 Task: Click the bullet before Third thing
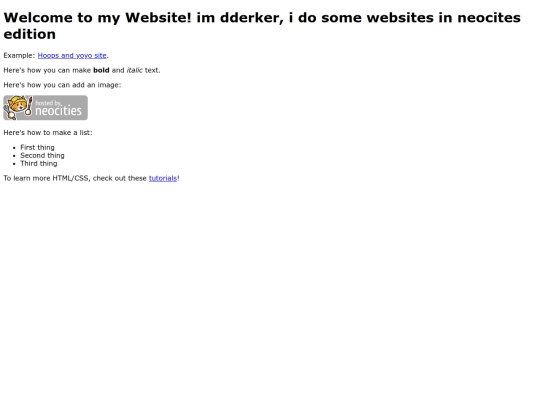click(x=14, y=164)
